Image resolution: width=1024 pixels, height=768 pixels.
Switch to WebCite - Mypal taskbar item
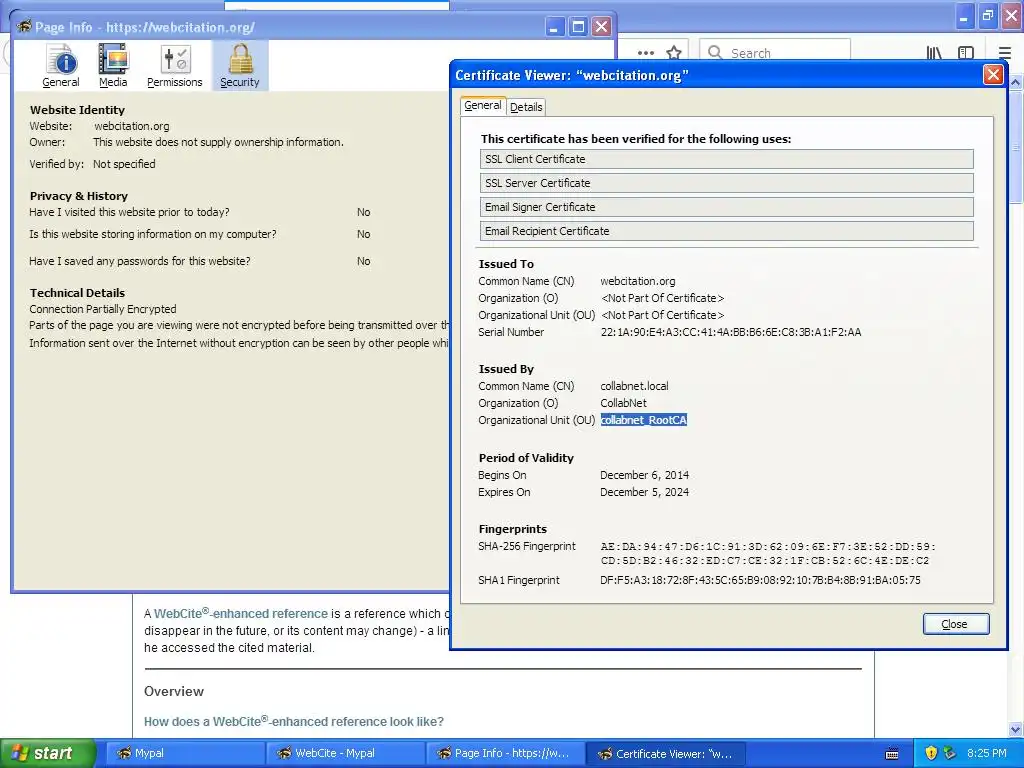345,753
